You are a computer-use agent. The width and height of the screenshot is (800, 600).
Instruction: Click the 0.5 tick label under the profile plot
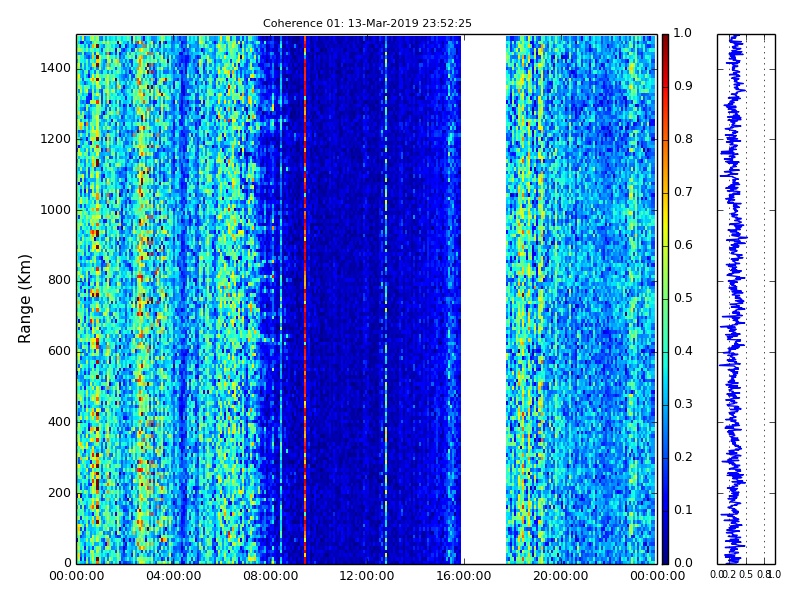click(746, 574)
